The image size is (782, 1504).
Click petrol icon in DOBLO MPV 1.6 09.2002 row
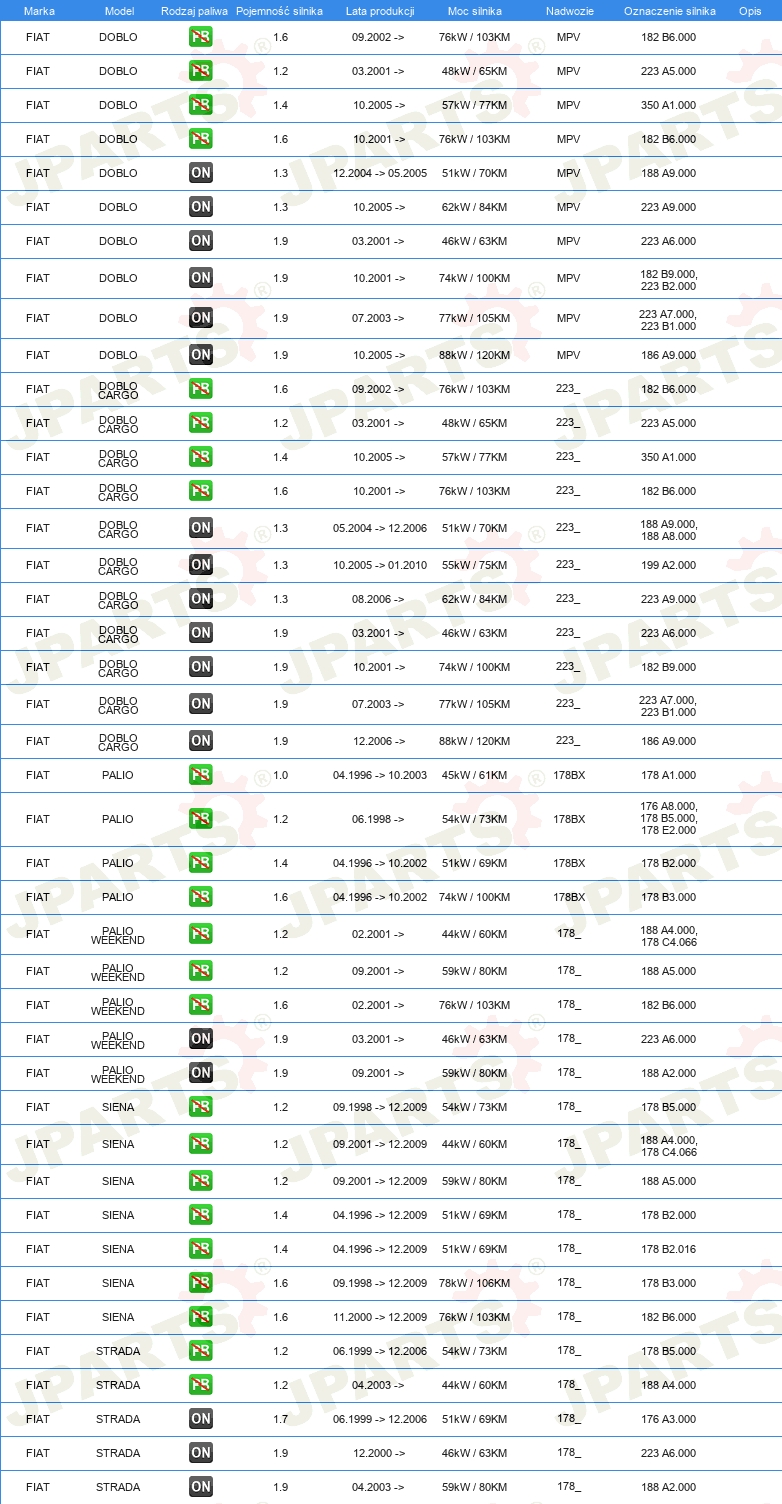[201, 37]
